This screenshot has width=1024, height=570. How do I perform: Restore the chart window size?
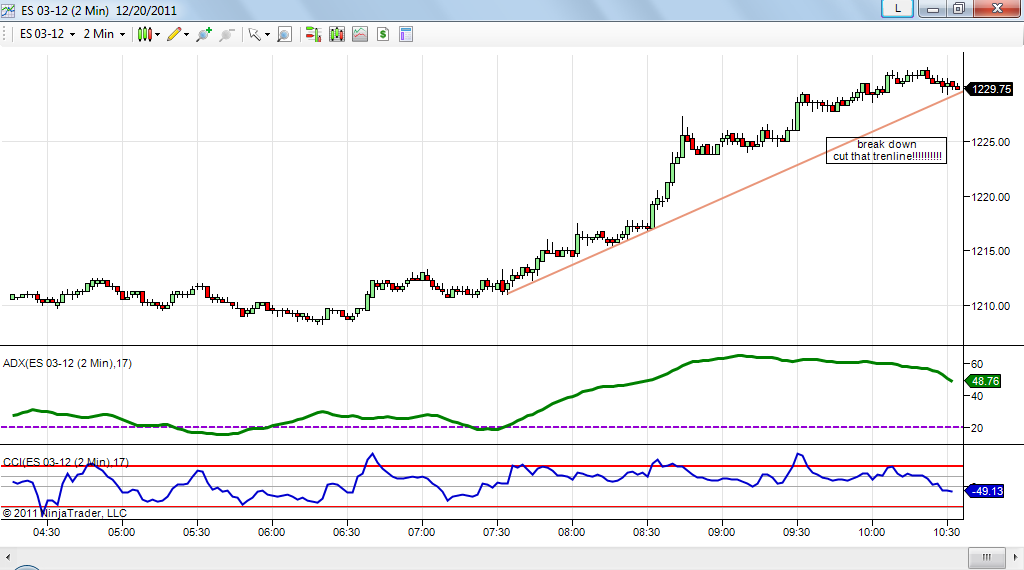tap(959, 8)
